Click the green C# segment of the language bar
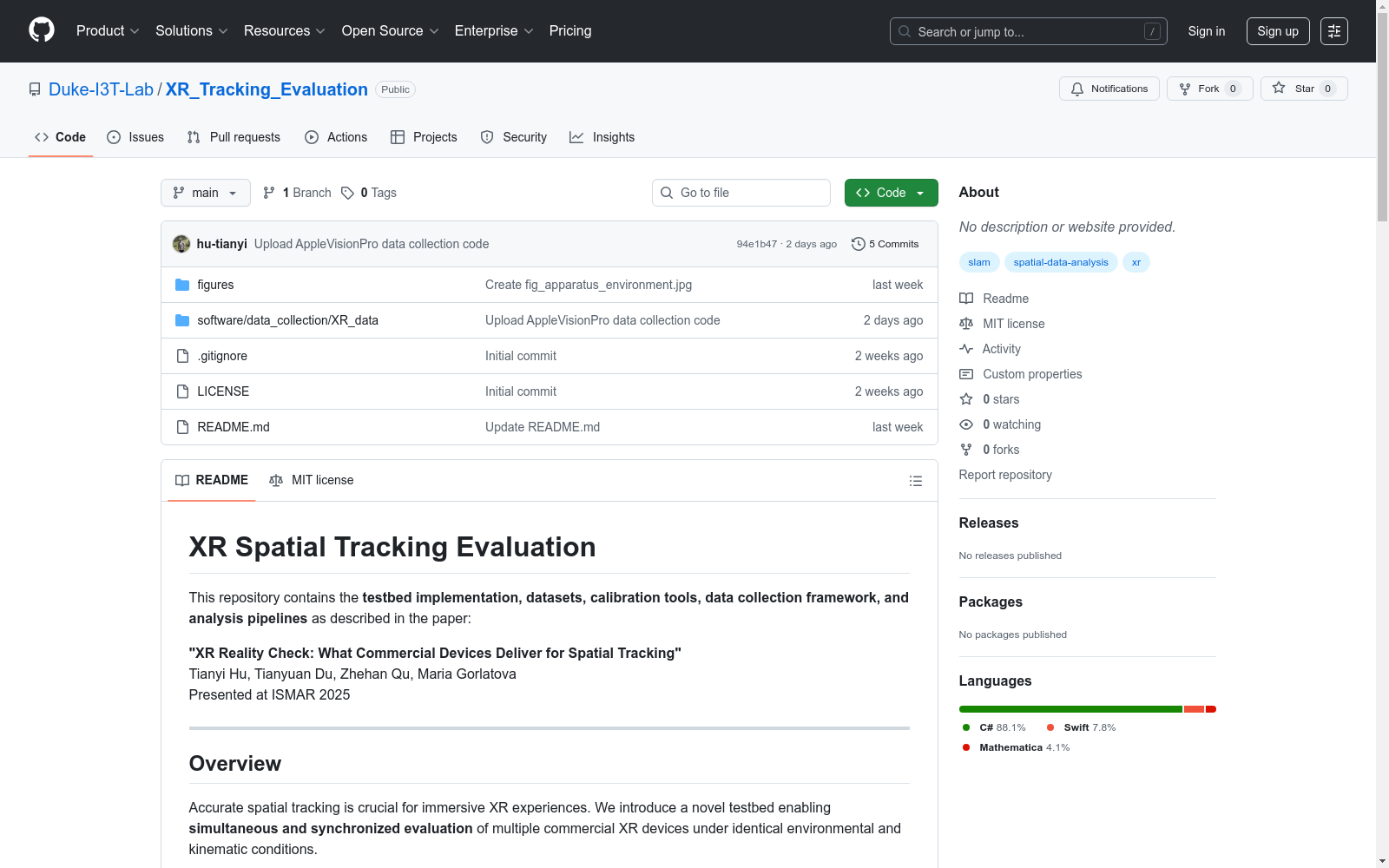The height and width of the screenshot is (868, 1389). (x=1070, y=709)
